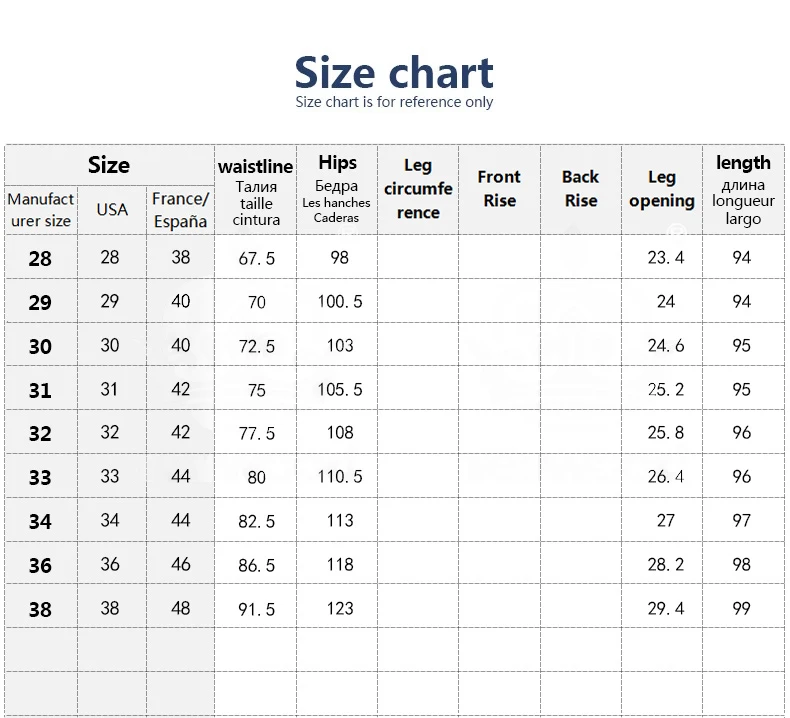Click the France/España sub-header cell
790x718 pixels.
[x=180, y=210]
